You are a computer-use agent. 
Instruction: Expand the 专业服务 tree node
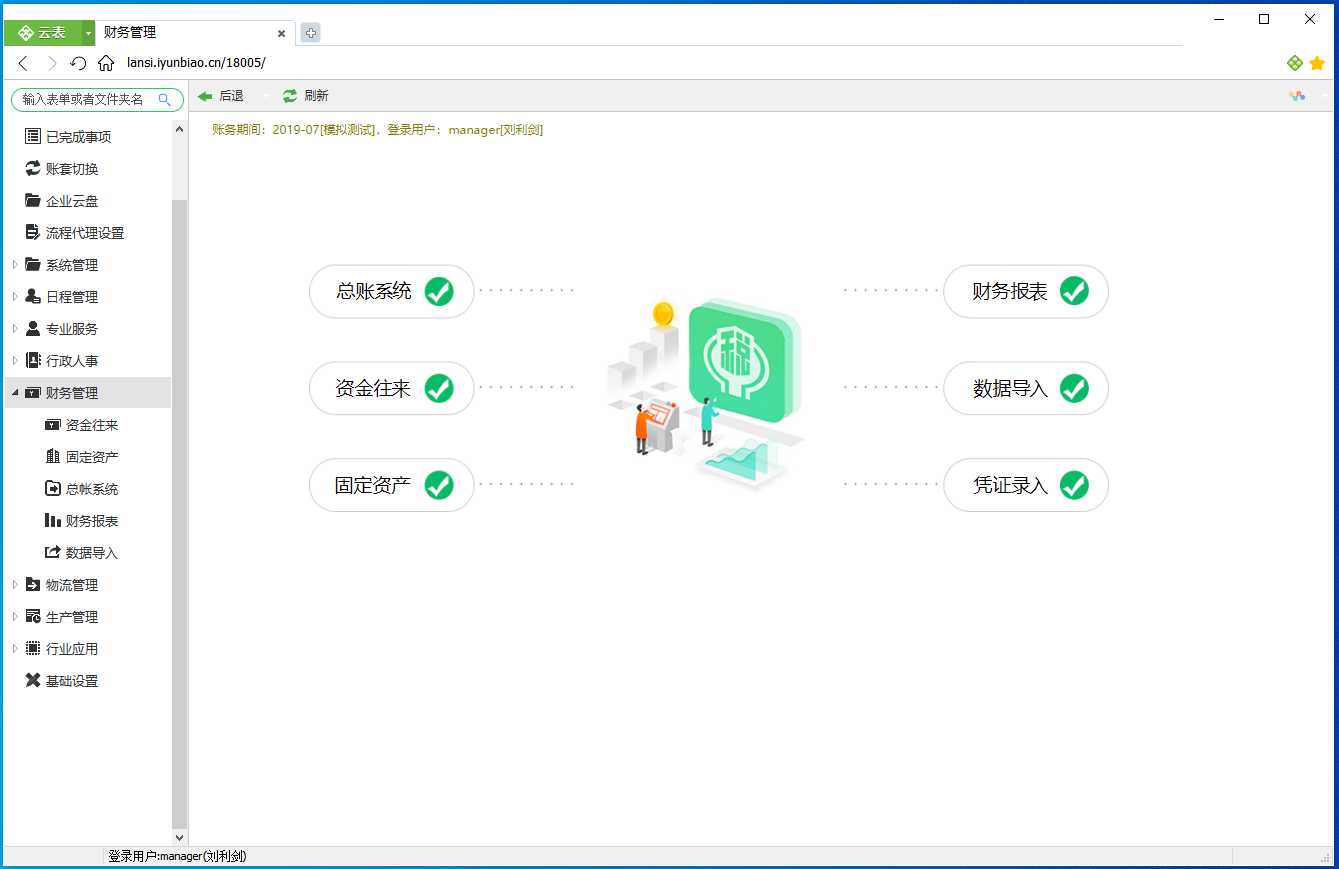[15, 328]
